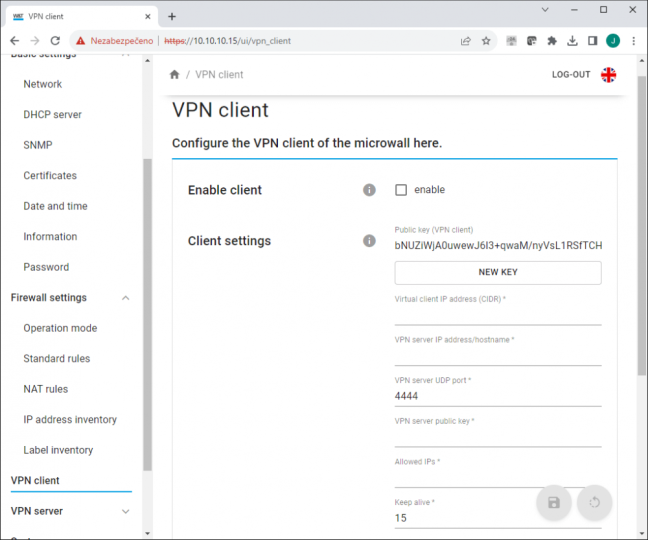
Task: Show info for Enable client
Action: click(x=369, y=190)
